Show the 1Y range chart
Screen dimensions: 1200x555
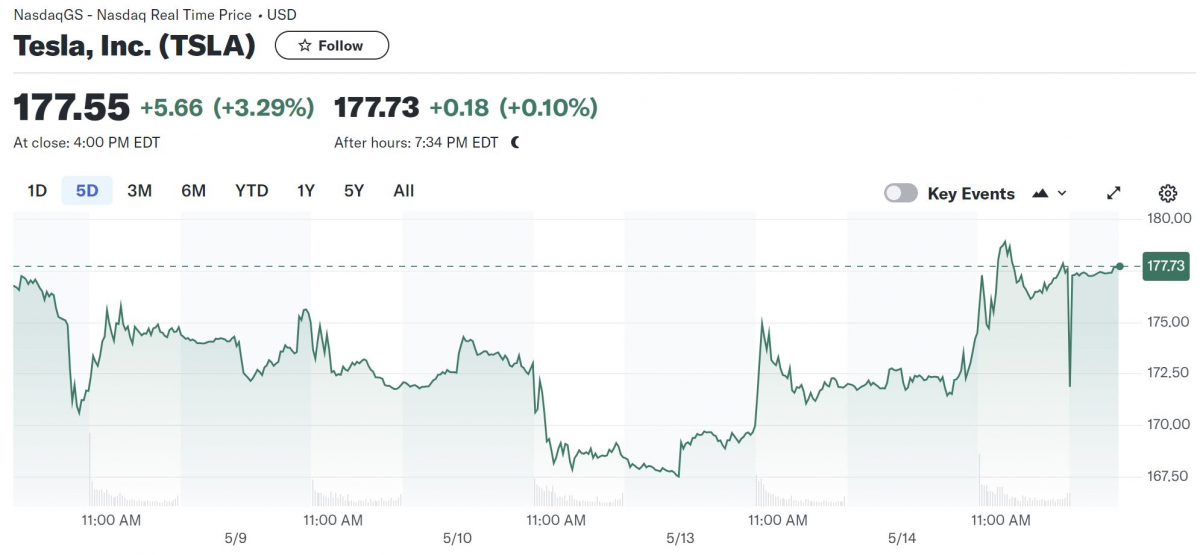tap(306, 191)
